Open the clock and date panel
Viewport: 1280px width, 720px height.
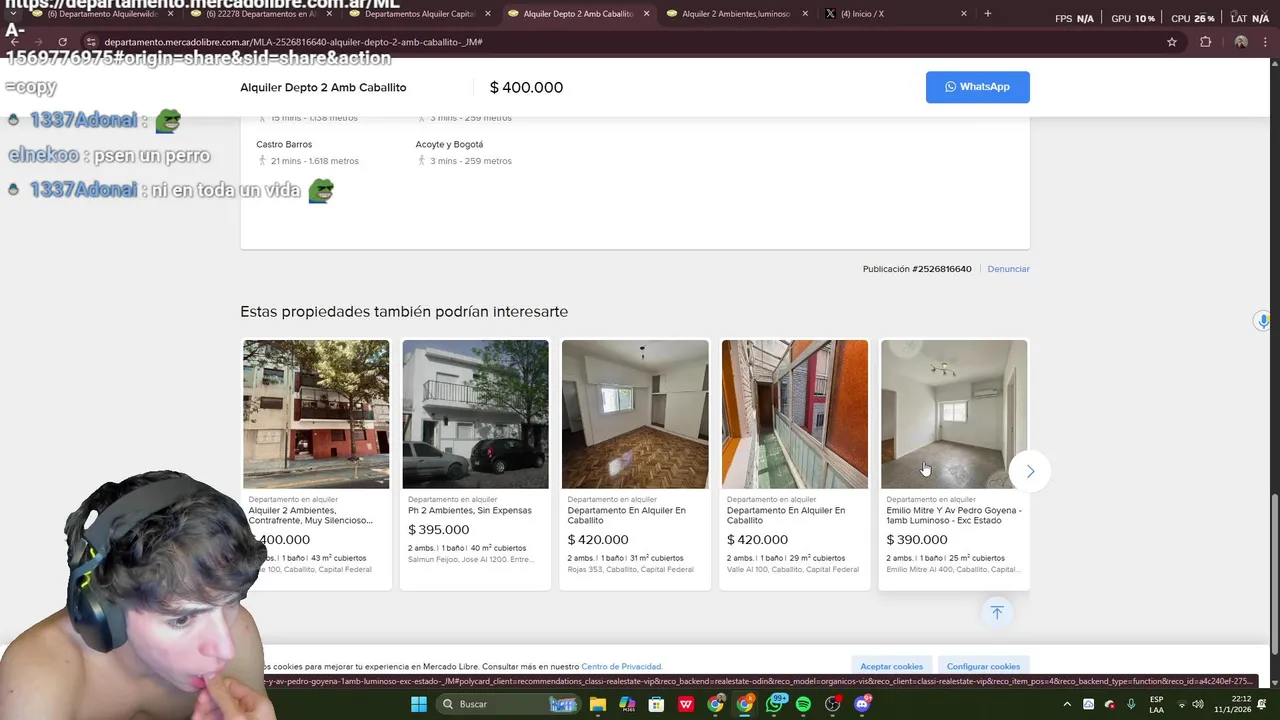point(1232,704)
